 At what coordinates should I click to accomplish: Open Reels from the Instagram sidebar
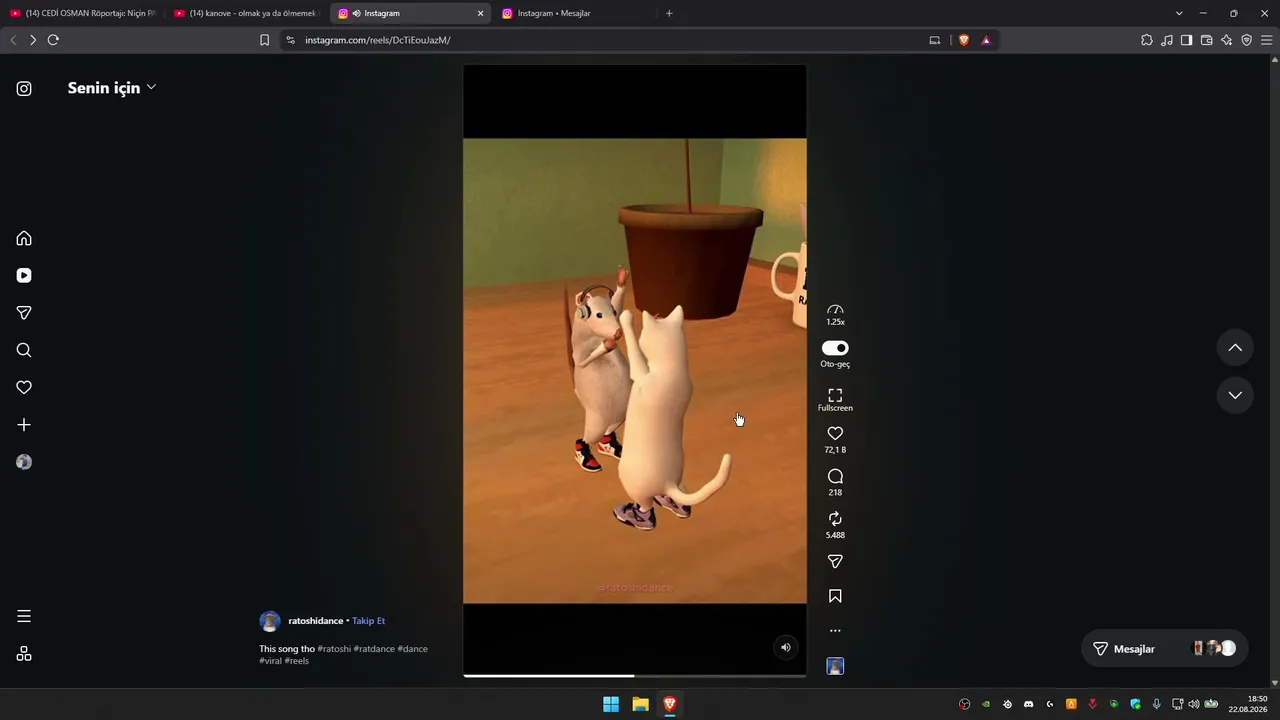(24, 275)
